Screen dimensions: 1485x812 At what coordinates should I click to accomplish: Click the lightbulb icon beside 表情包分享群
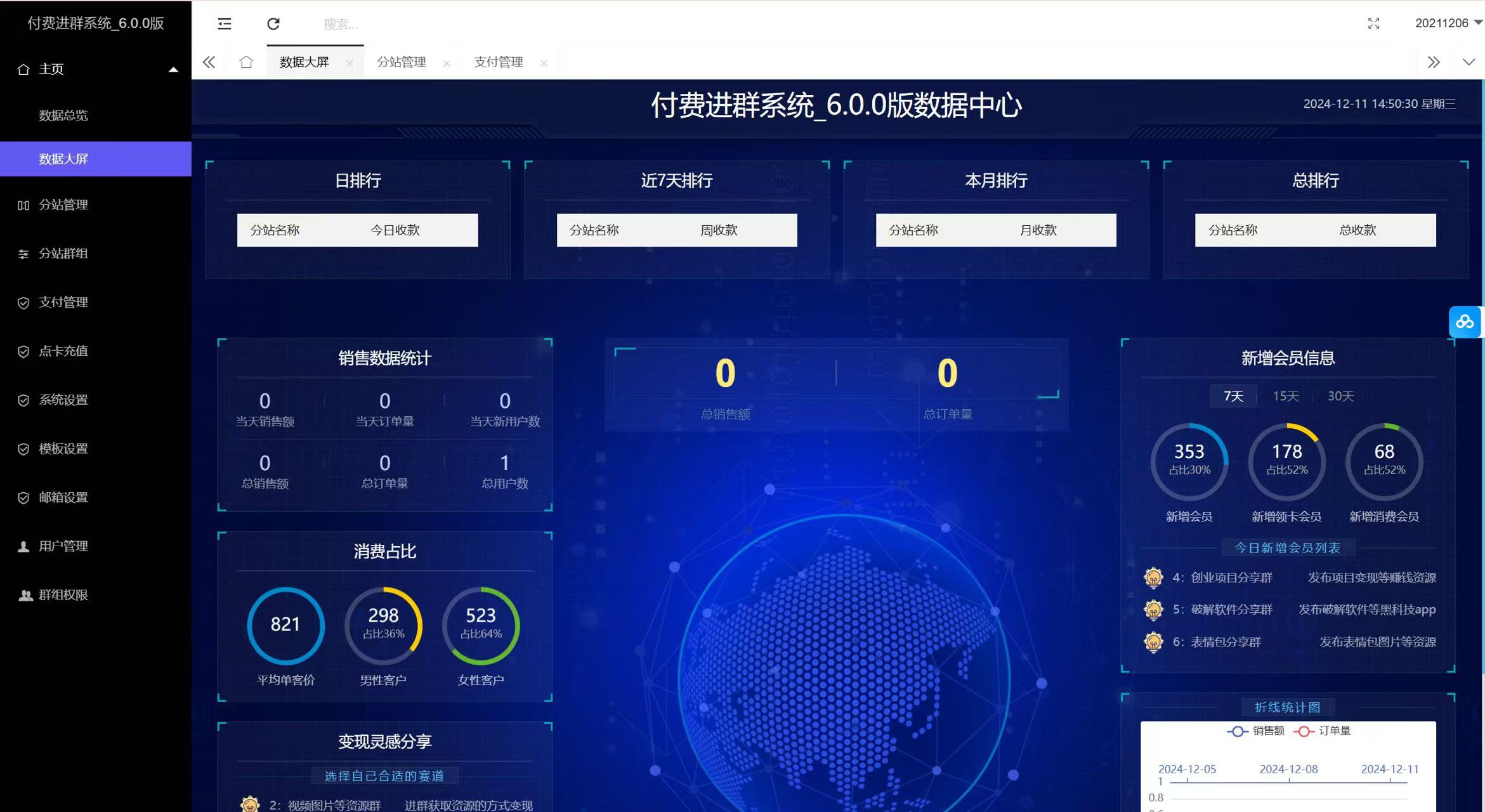point(1153,642)
